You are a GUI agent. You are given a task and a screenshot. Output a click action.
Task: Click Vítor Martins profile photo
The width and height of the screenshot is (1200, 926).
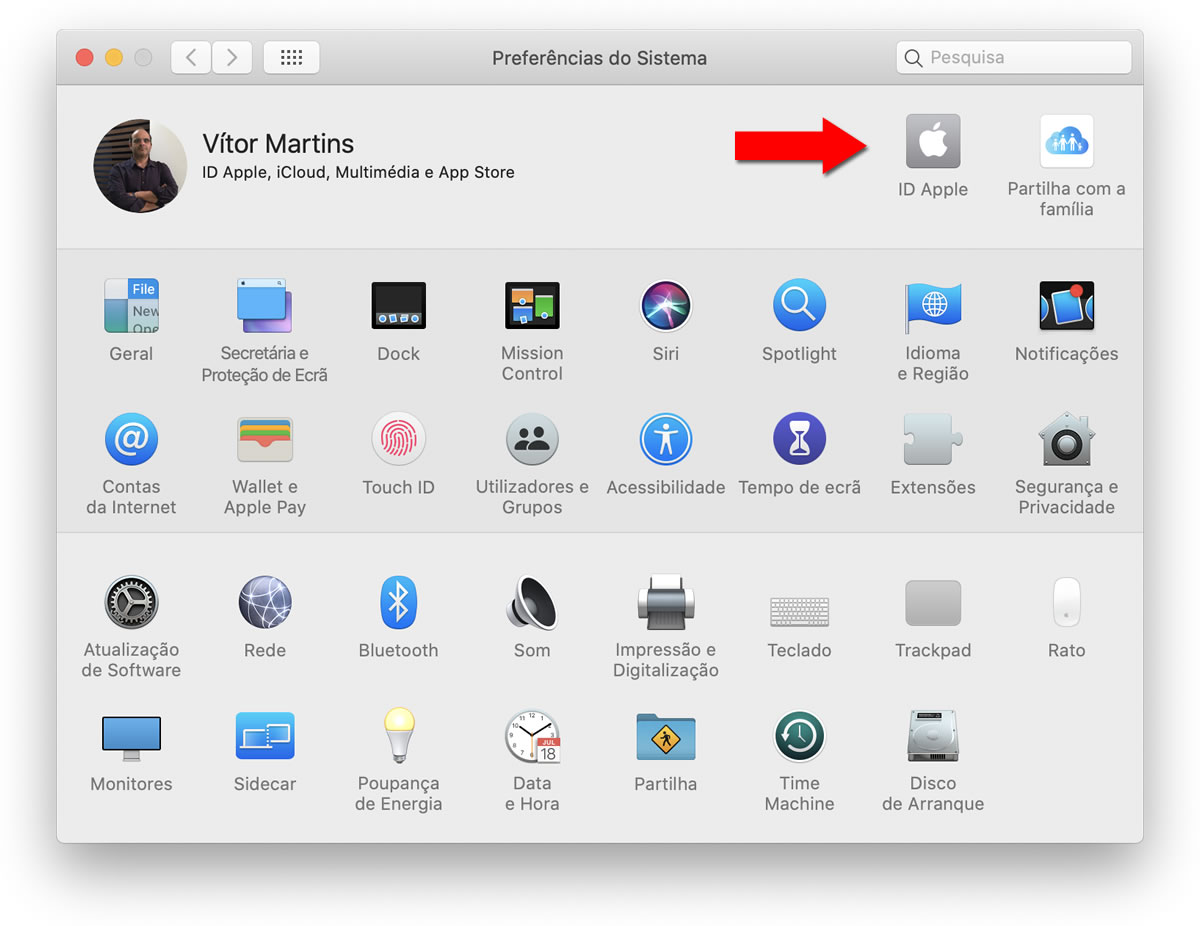point(140,166)
